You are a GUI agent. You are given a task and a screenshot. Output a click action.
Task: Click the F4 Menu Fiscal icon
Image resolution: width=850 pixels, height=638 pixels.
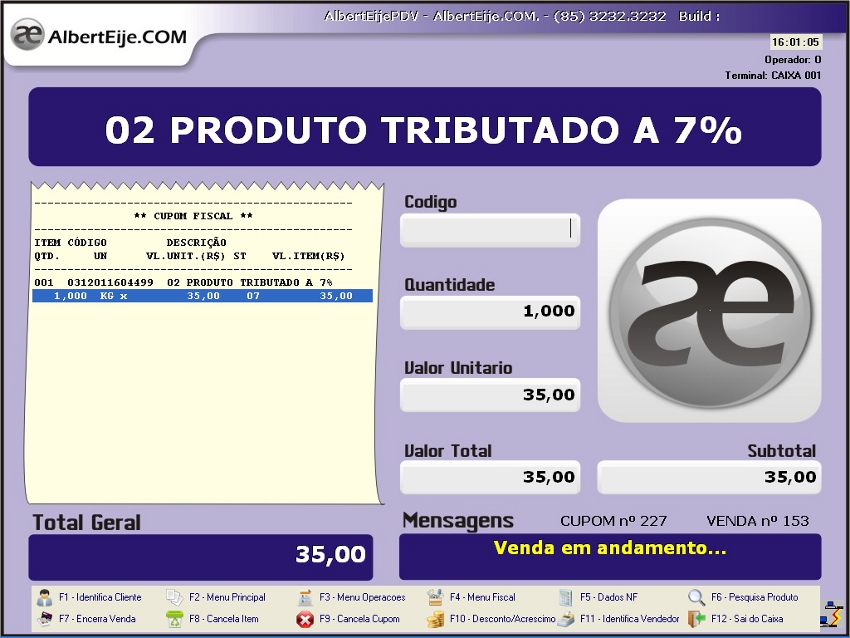(x=435, y=597)
